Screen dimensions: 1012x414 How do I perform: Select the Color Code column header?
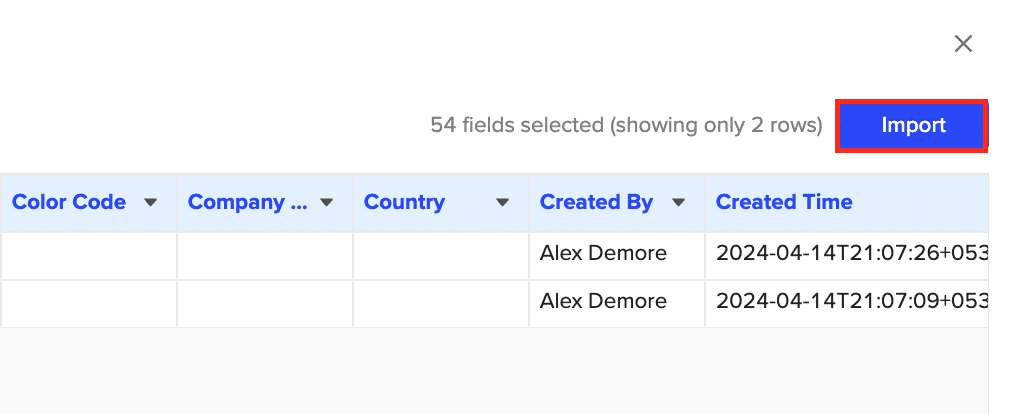[69, 202]
